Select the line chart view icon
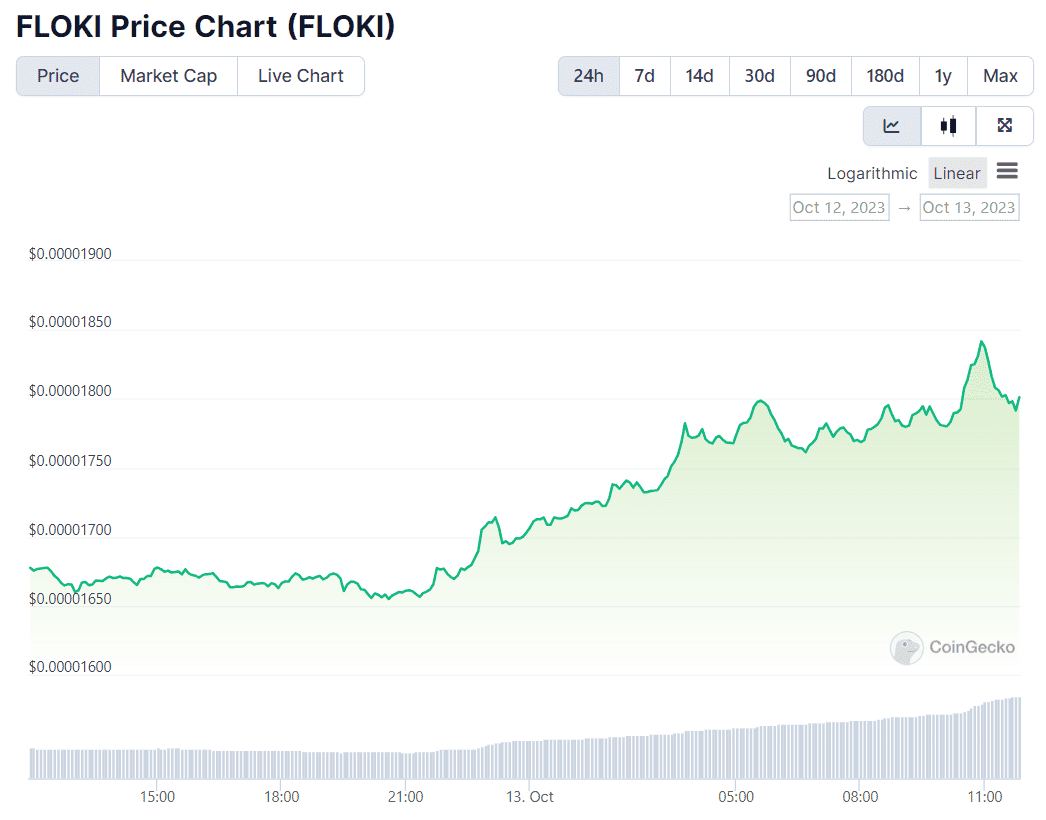This screenshot has height=820, width=1046. (x=891, y=126)
